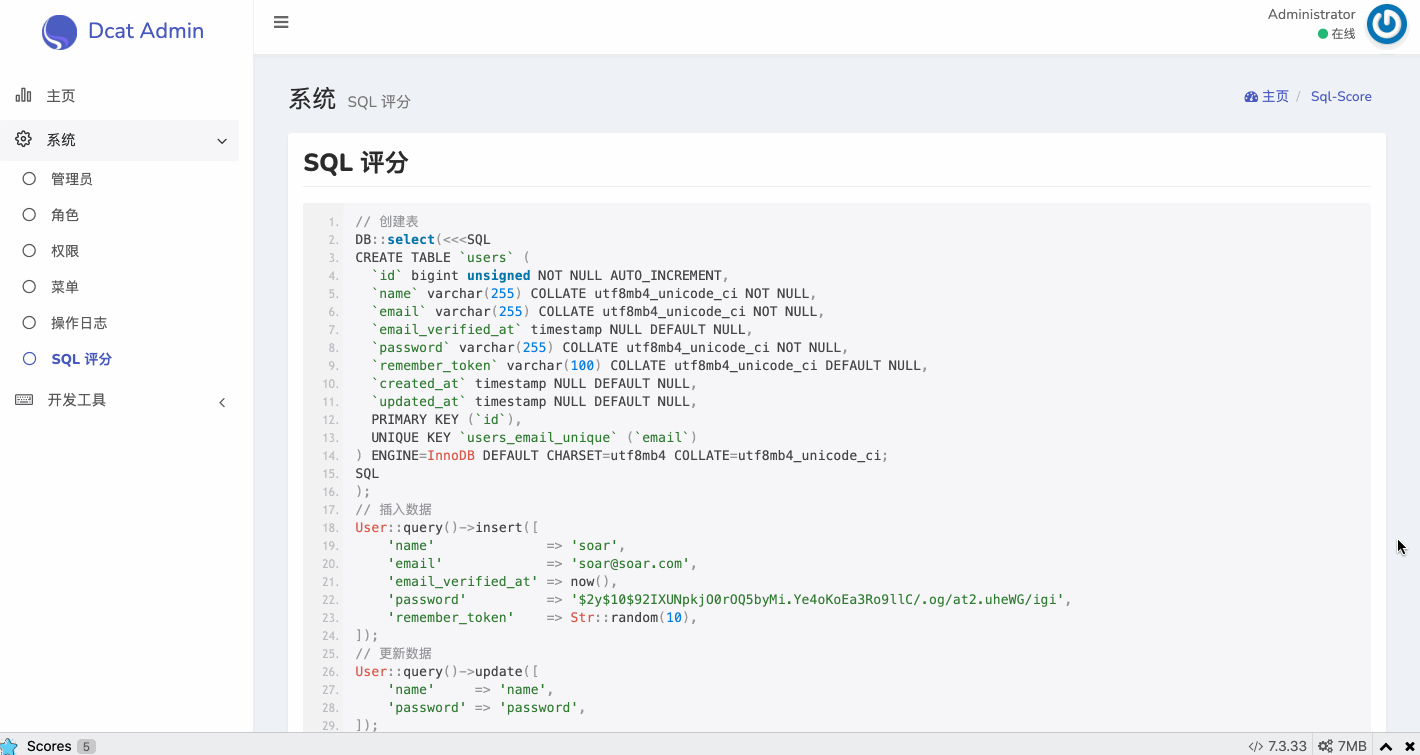Click the memory usage gears icon
This screenshot has height=755, width=1420.
(1325, 746)
